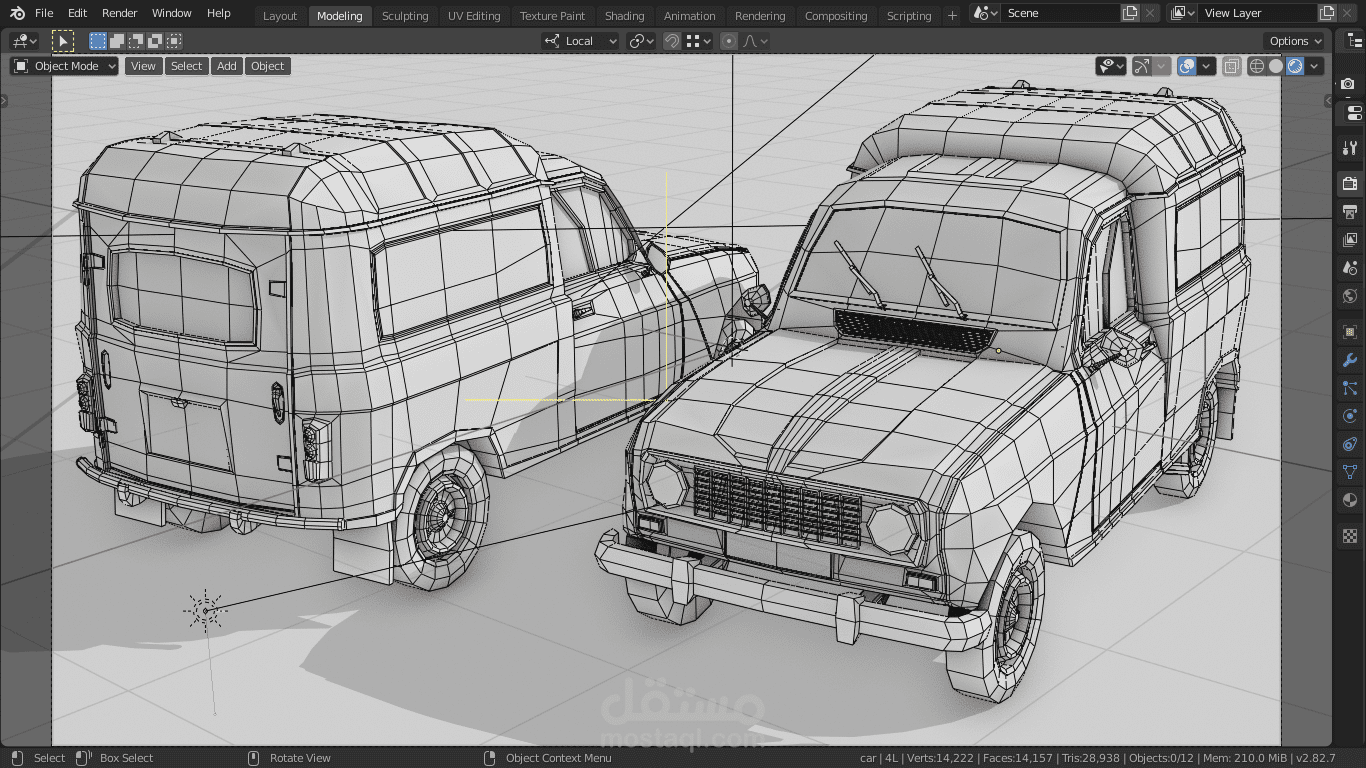The image size is (1366, 768).
Task: Open the Render menu
Action: pos(119,13)
